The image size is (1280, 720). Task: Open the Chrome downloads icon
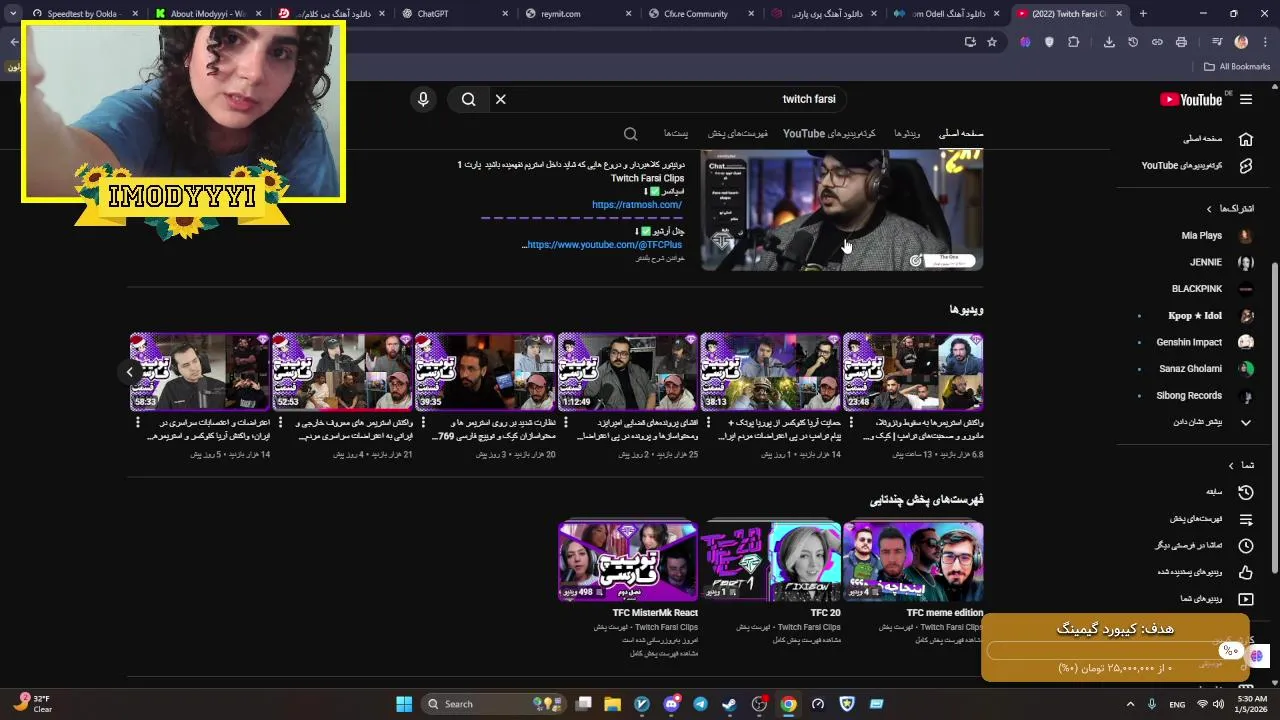click(x=1109, y=42)
